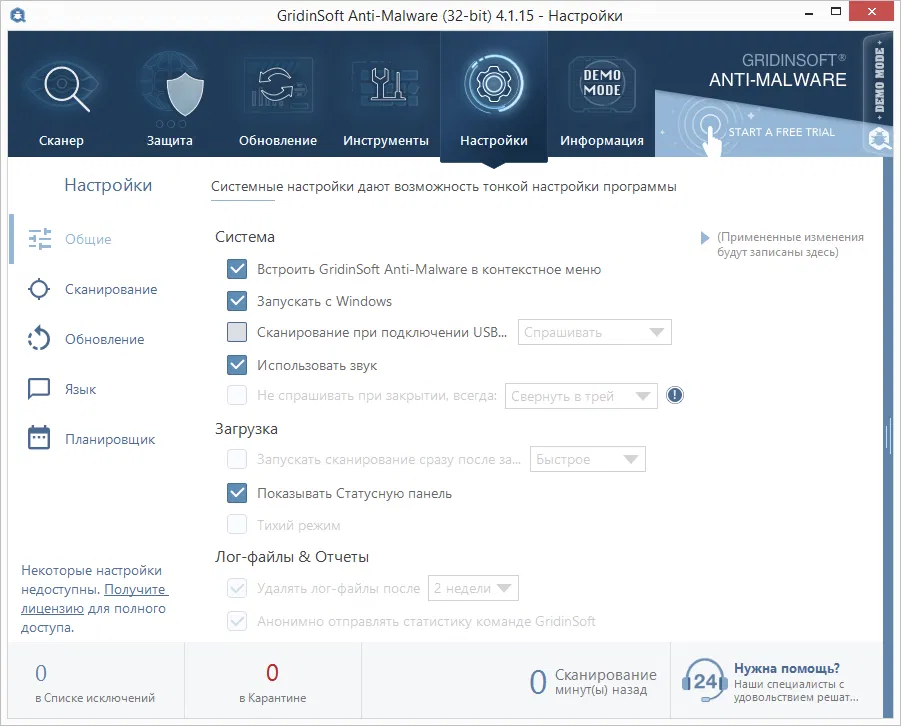Select the Update arrows icon

[277, 86]
